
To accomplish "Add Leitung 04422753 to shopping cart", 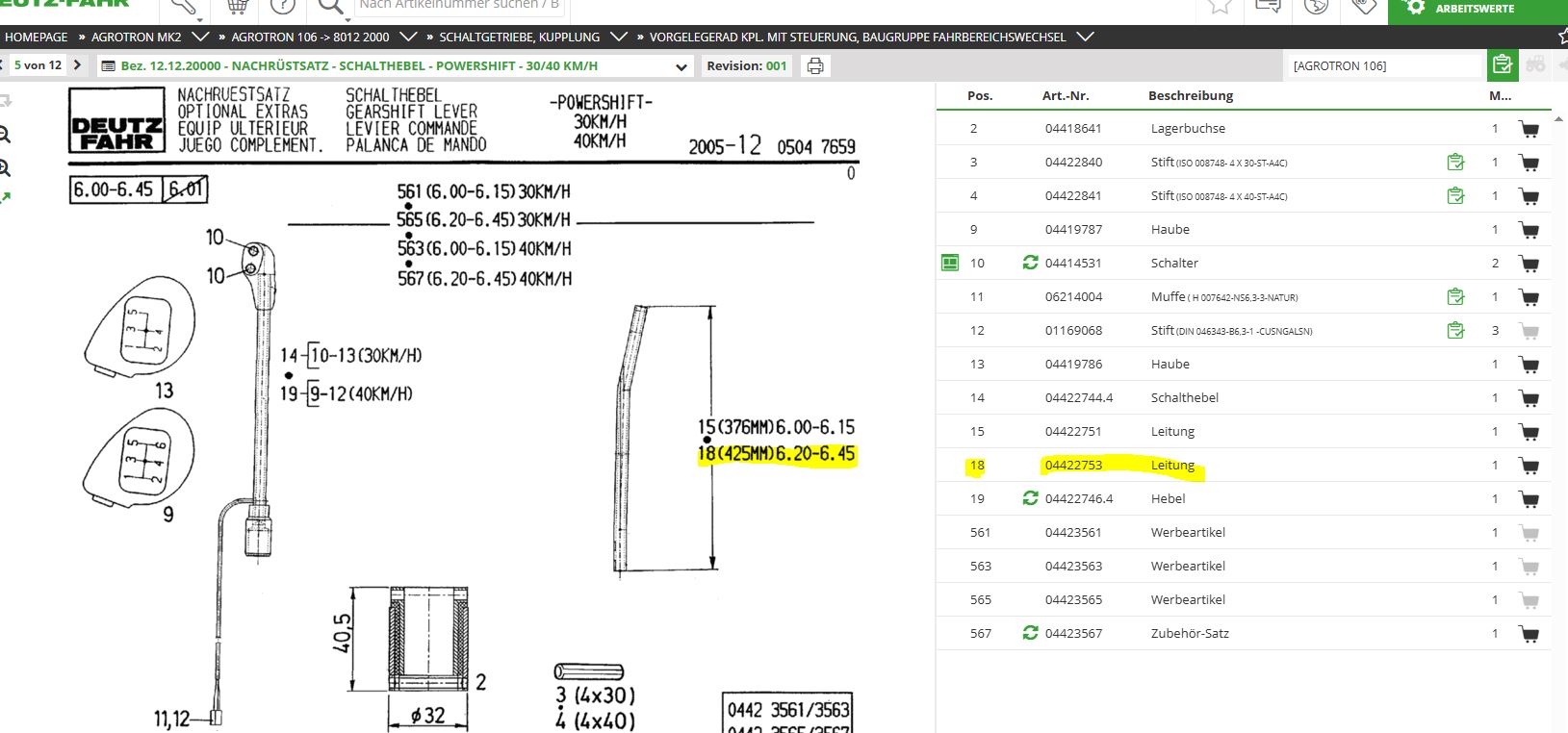I will pyautogui.click(x=1528, y=466).
